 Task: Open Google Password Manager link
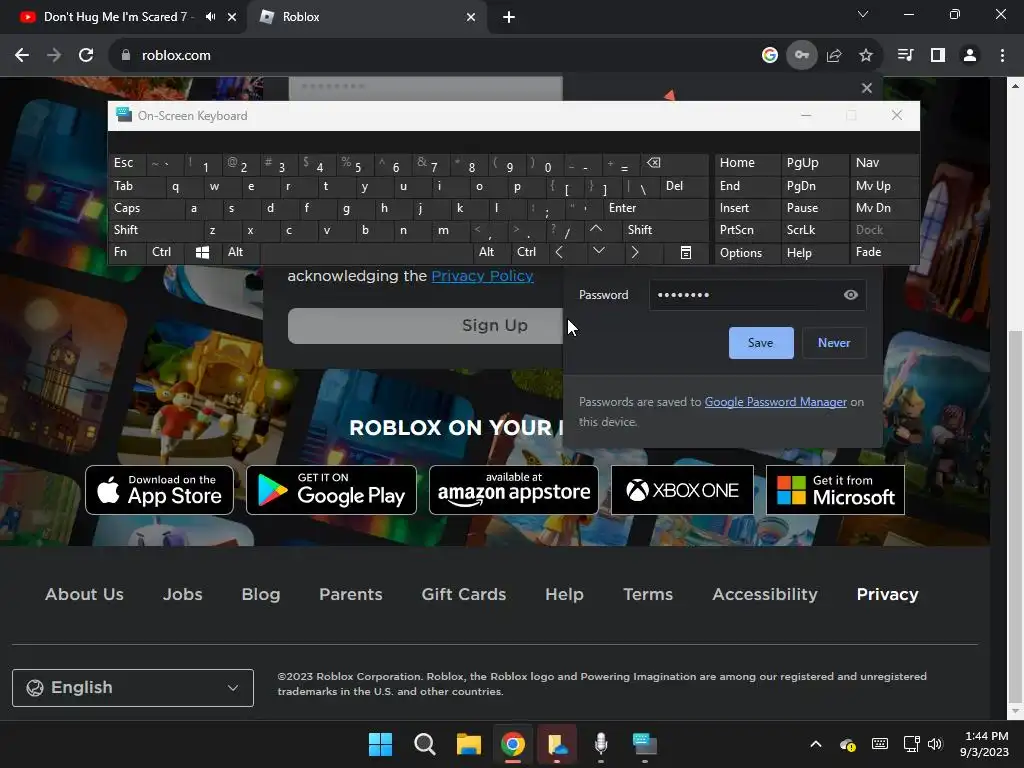[775, 402]
